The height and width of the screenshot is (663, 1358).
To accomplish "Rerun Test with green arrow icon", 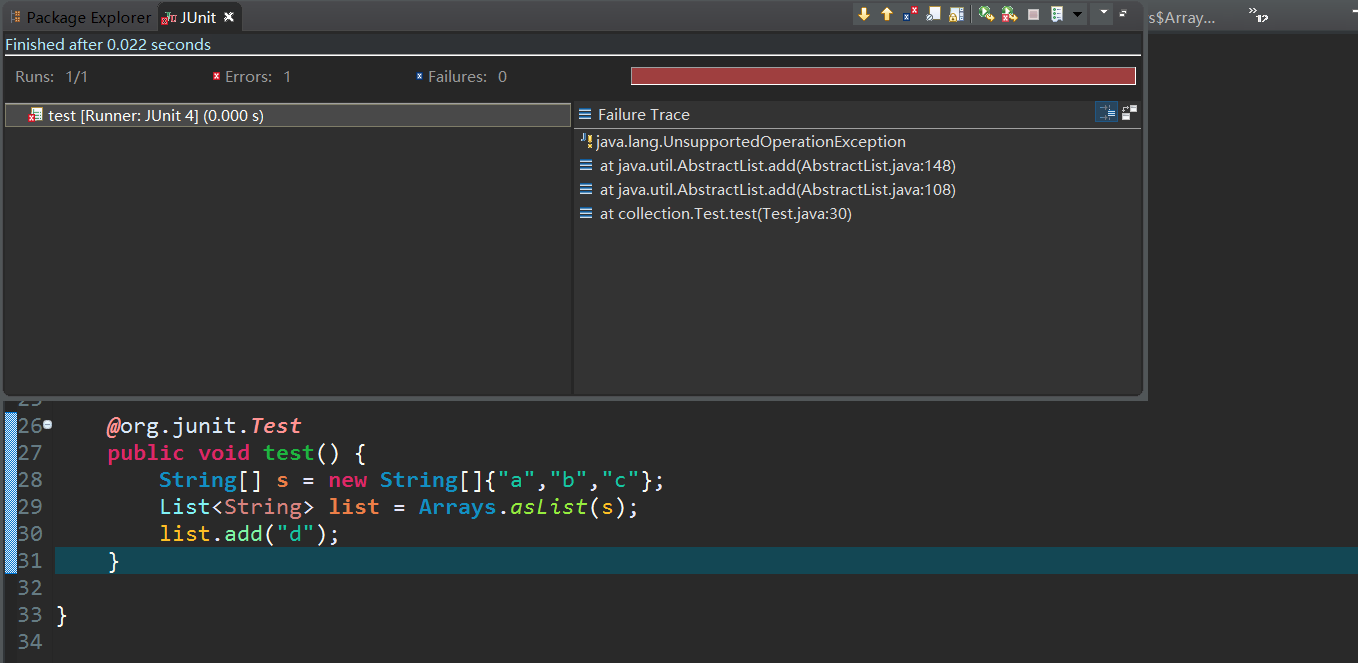I will coord(986,14).
